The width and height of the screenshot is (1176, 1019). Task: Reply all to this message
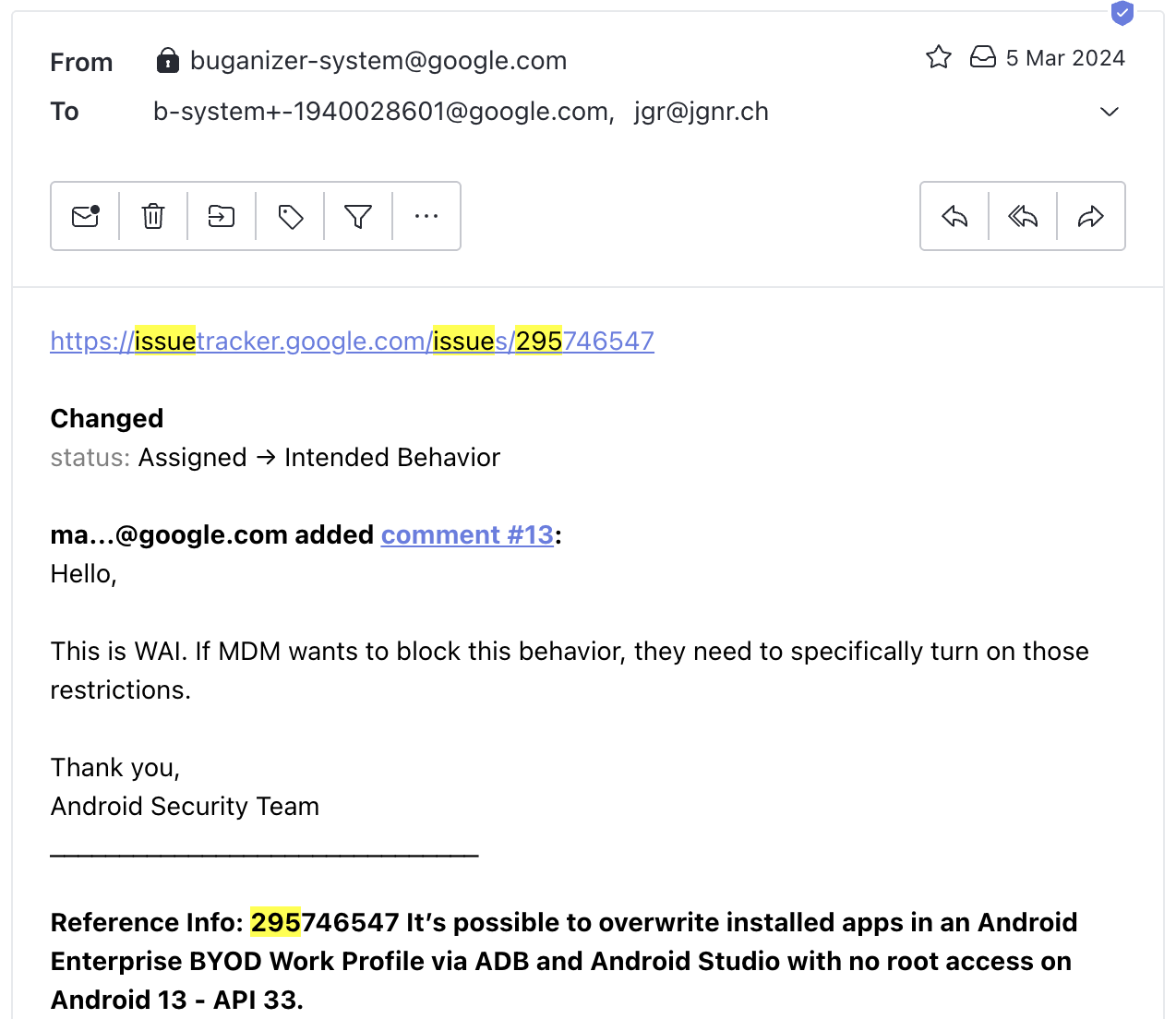point(1022,216)
